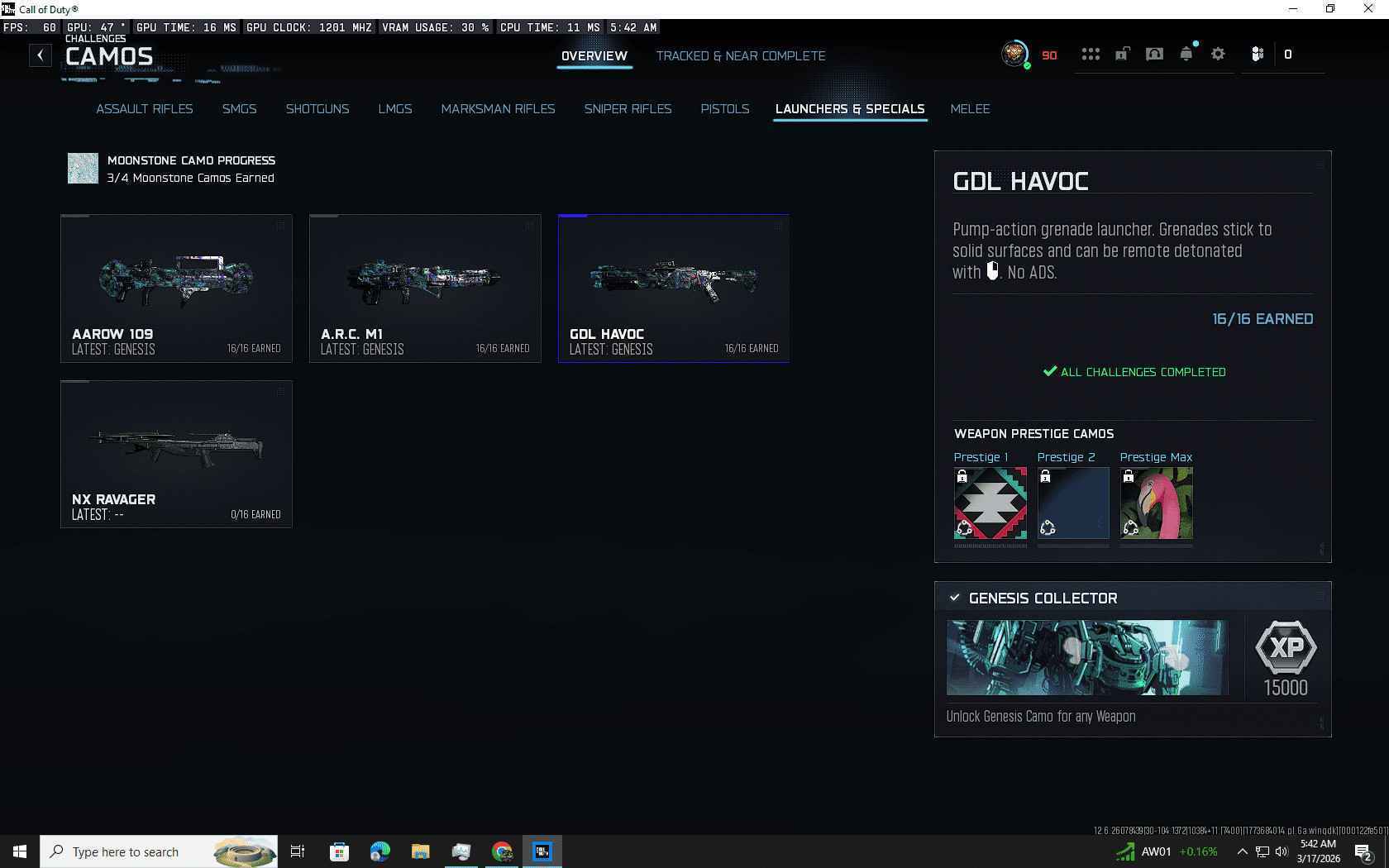
Task: Click the 15000 XP reward badge
Action: (x=1286, y=659)
